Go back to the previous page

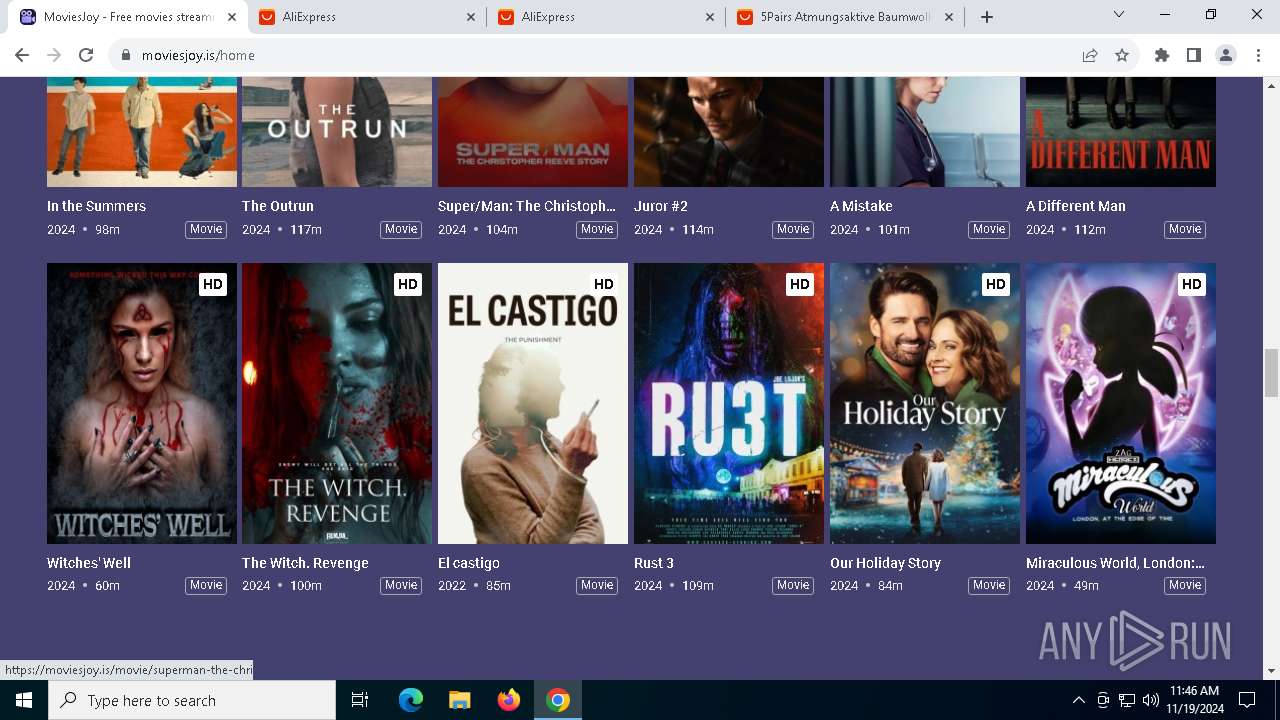pyautogui.click(x=22, y=55)
